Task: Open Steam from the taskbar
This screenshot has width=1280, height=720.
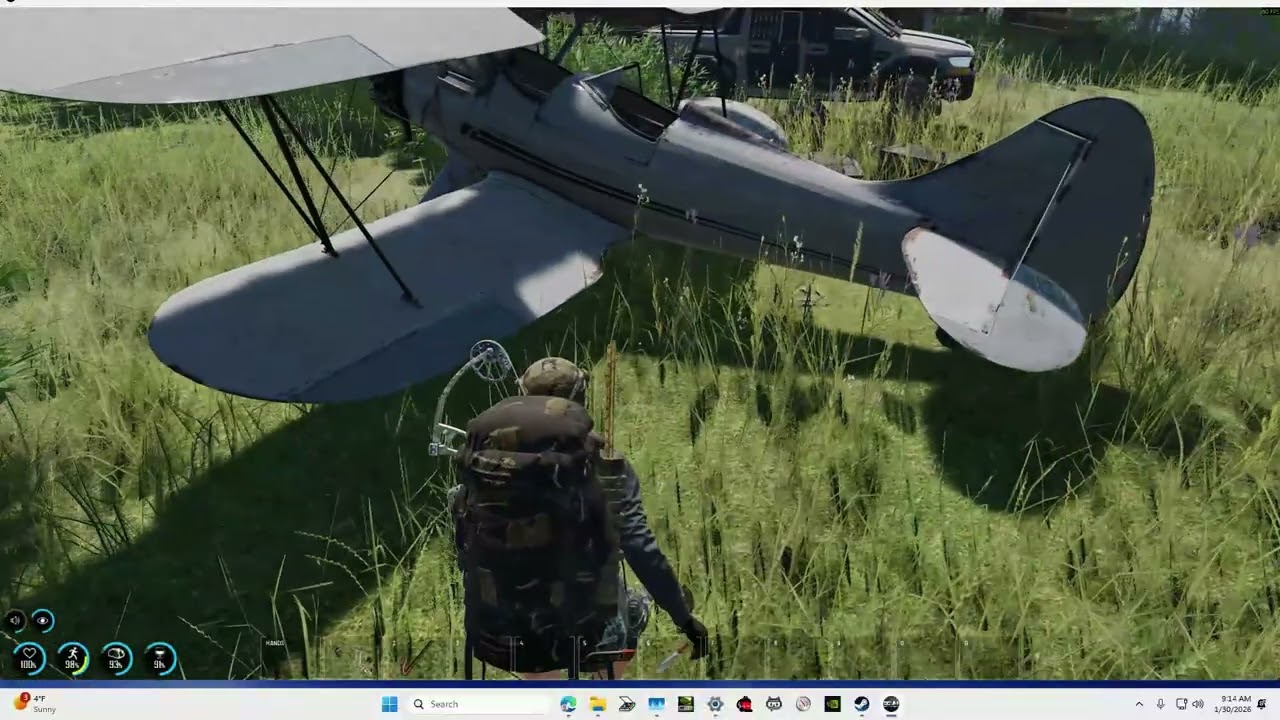Action: (861, 704)
